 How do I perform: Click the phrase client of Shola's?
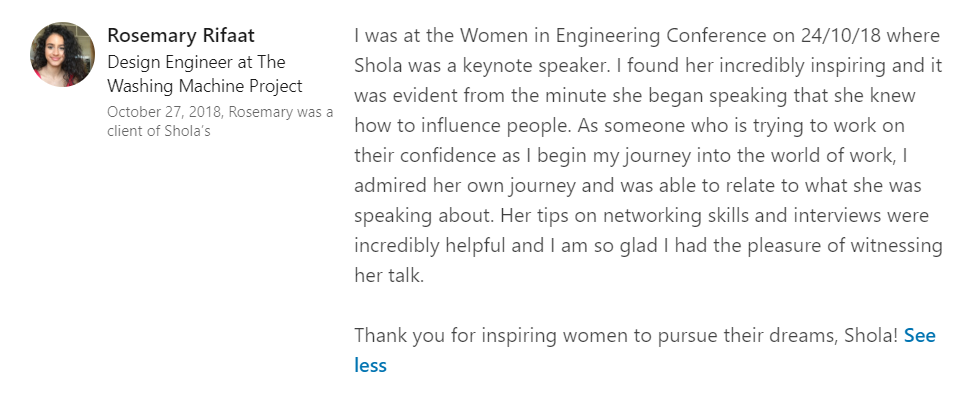pyautogui.click(x=158, y=131)
